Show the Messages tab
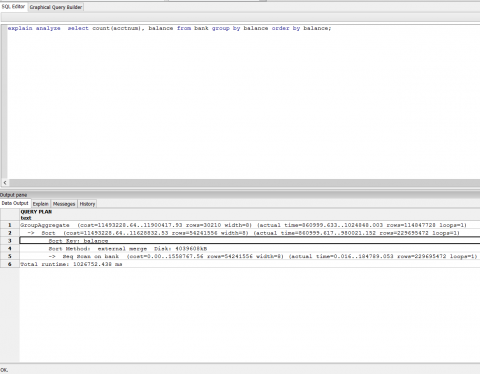Viewport: 480px width, 374px height. [x=64, y=204]
